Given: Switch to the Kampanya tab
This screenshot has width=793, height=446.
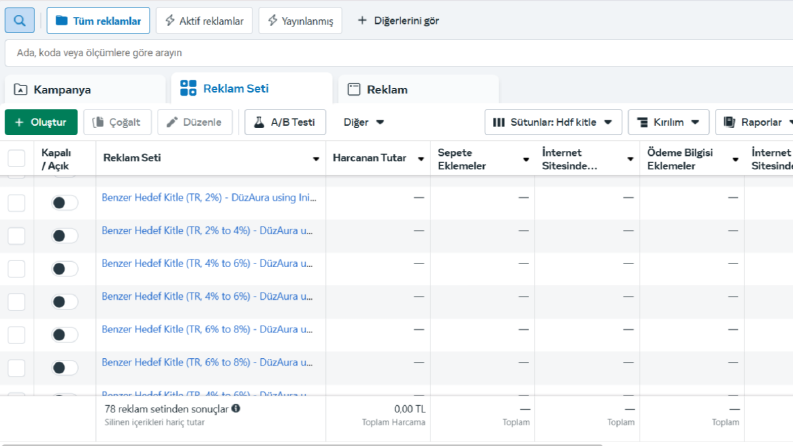Looking at the screenshot, I should tap(85, 90).
